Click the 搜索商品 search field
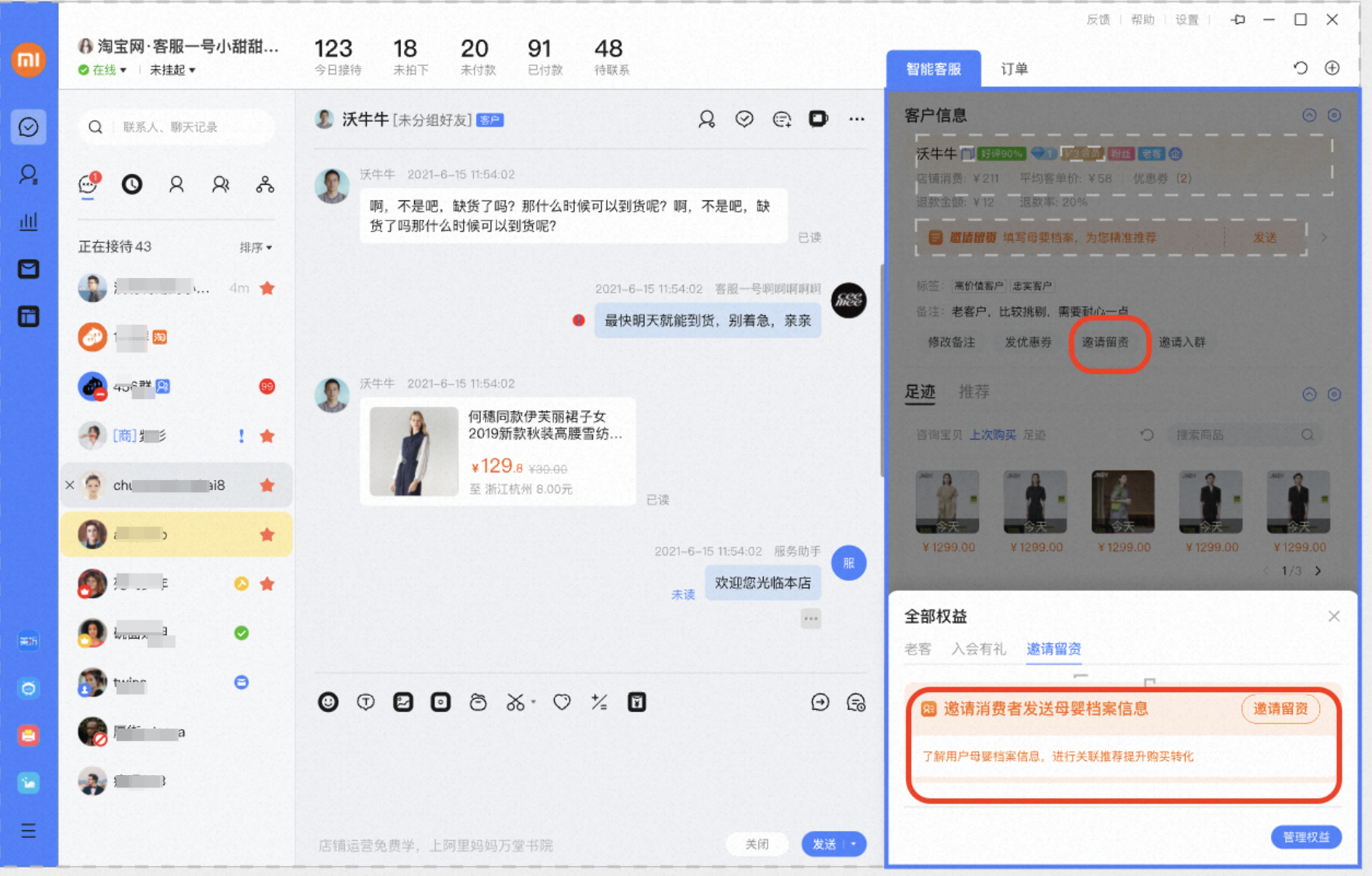Viewport: 1372px width, 876px height. click(1245, 435)
